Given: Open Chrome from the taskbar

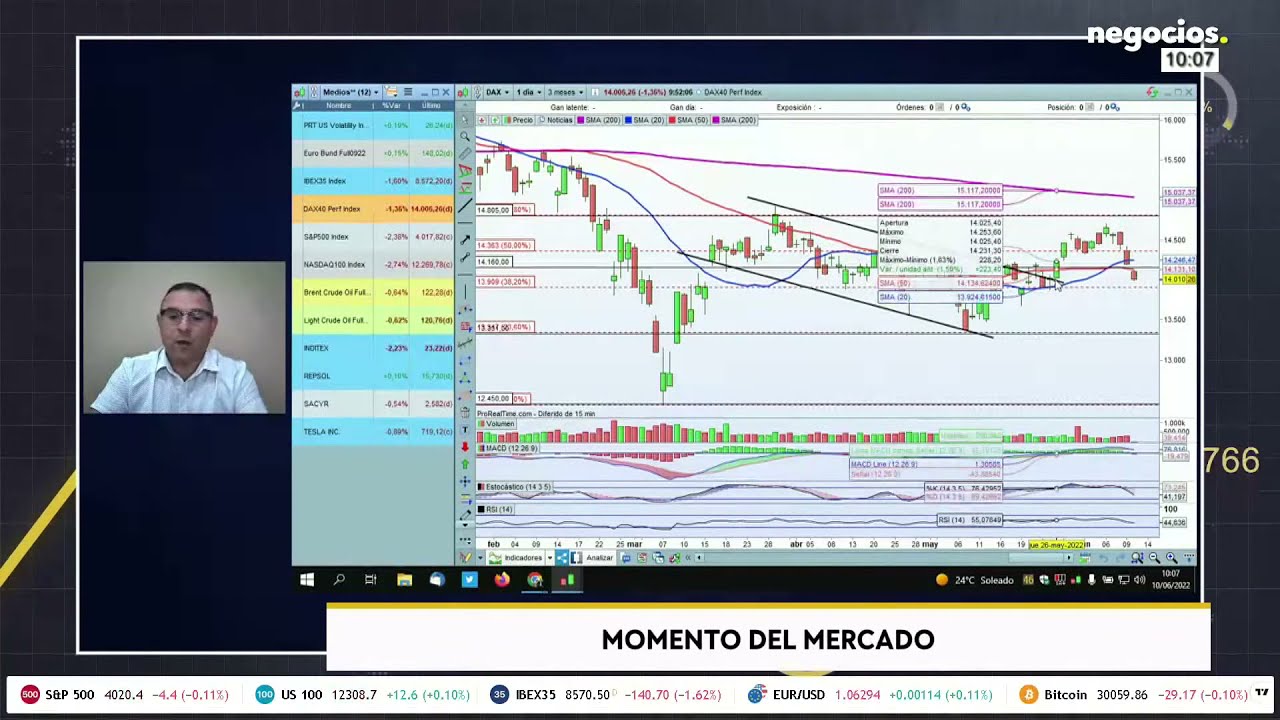Looking at the screenshot, I should coord(535,579).
